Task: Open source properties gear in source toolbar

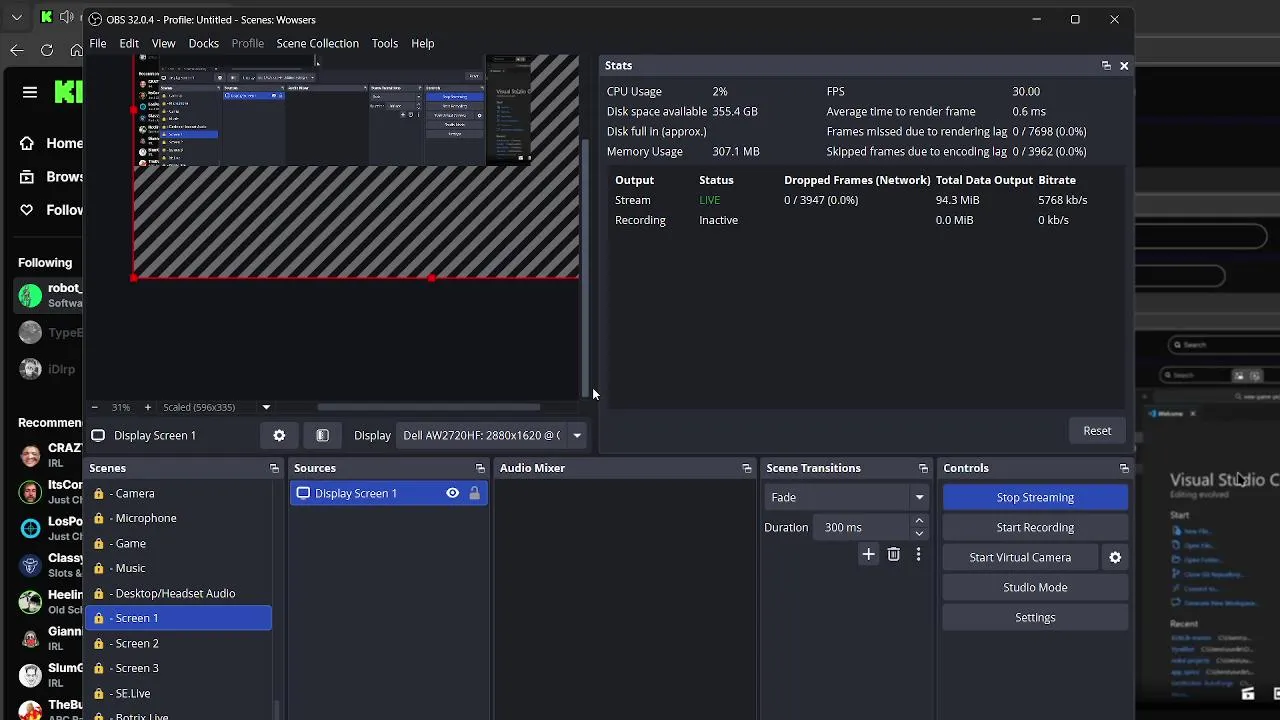Action: (279, 435)
